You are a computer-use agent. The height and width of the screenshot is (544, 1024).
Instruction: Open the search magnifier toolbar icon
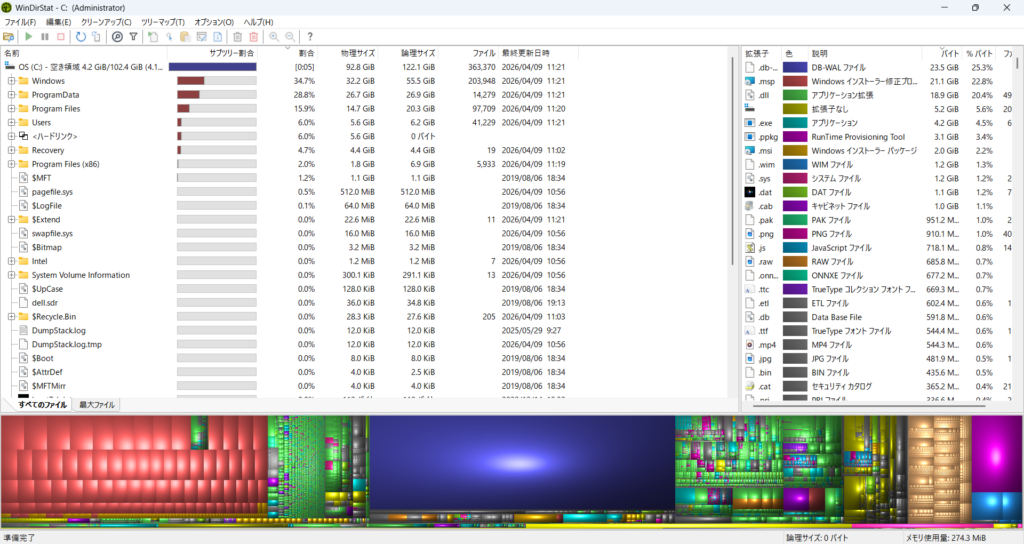[x=117, y=37]
